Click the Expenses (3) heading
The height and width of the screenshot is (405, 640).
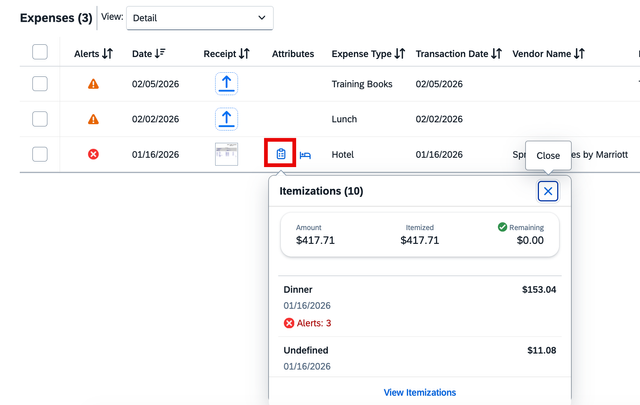pyautogui.click(x=56, y=18)
